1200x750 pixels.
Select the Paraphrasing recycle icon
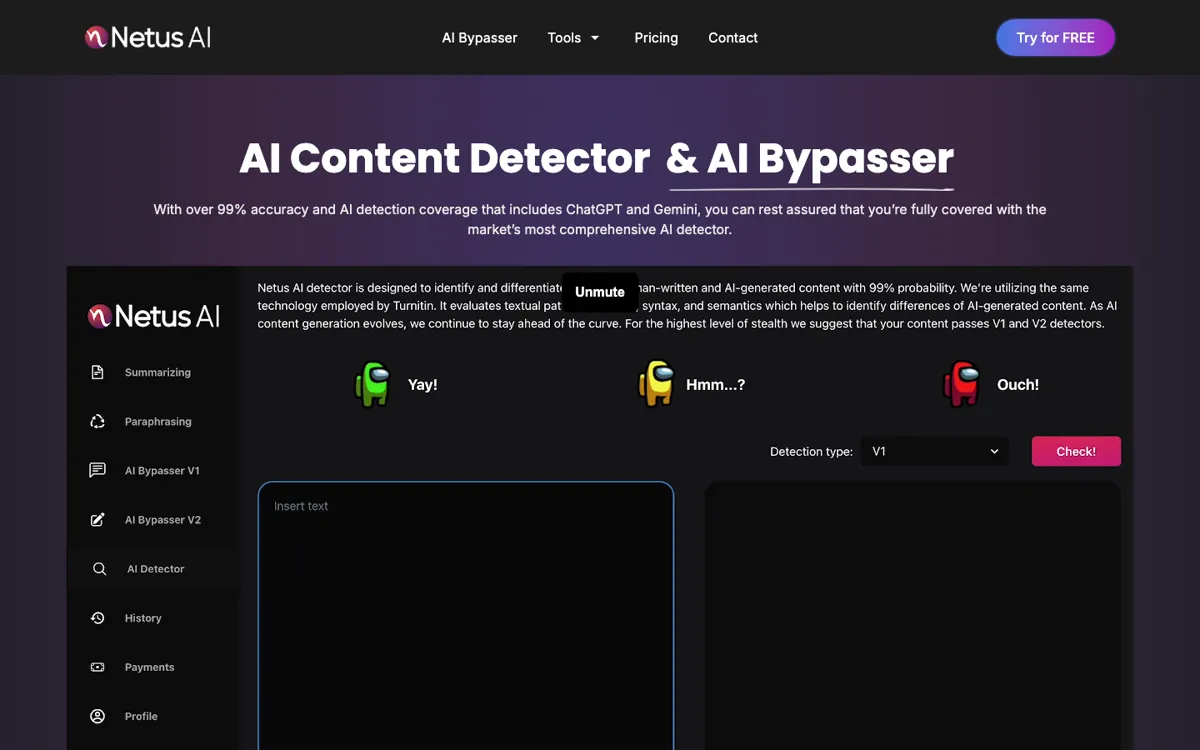click(x=98, y=421)
